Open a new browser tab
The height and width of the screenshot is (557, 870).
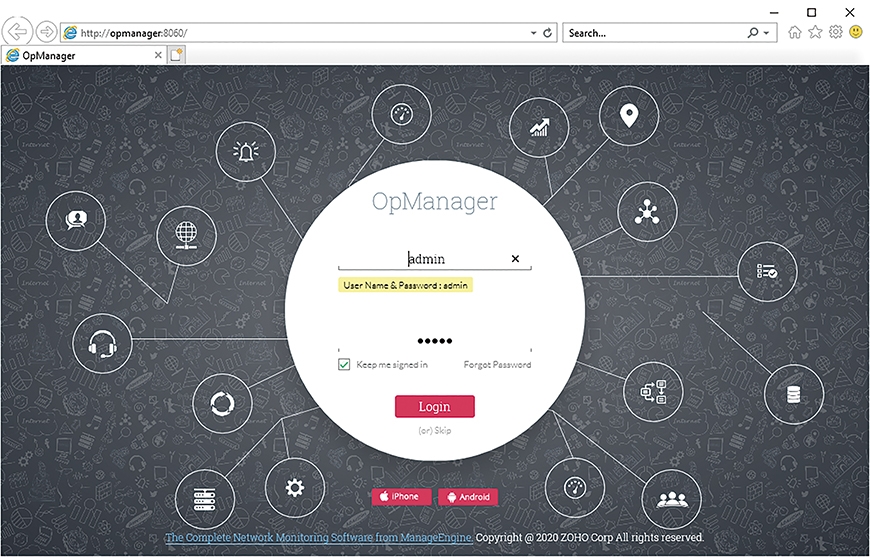pos(176,55)
